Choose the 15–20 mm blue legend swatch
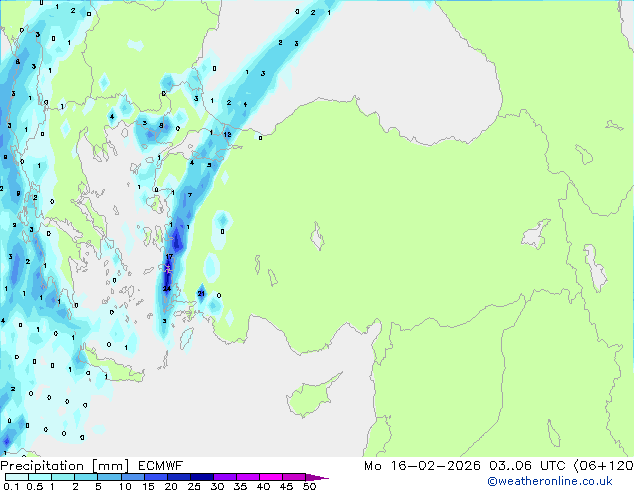Viewport: 634px width, 490px height. tap(155, 477)
